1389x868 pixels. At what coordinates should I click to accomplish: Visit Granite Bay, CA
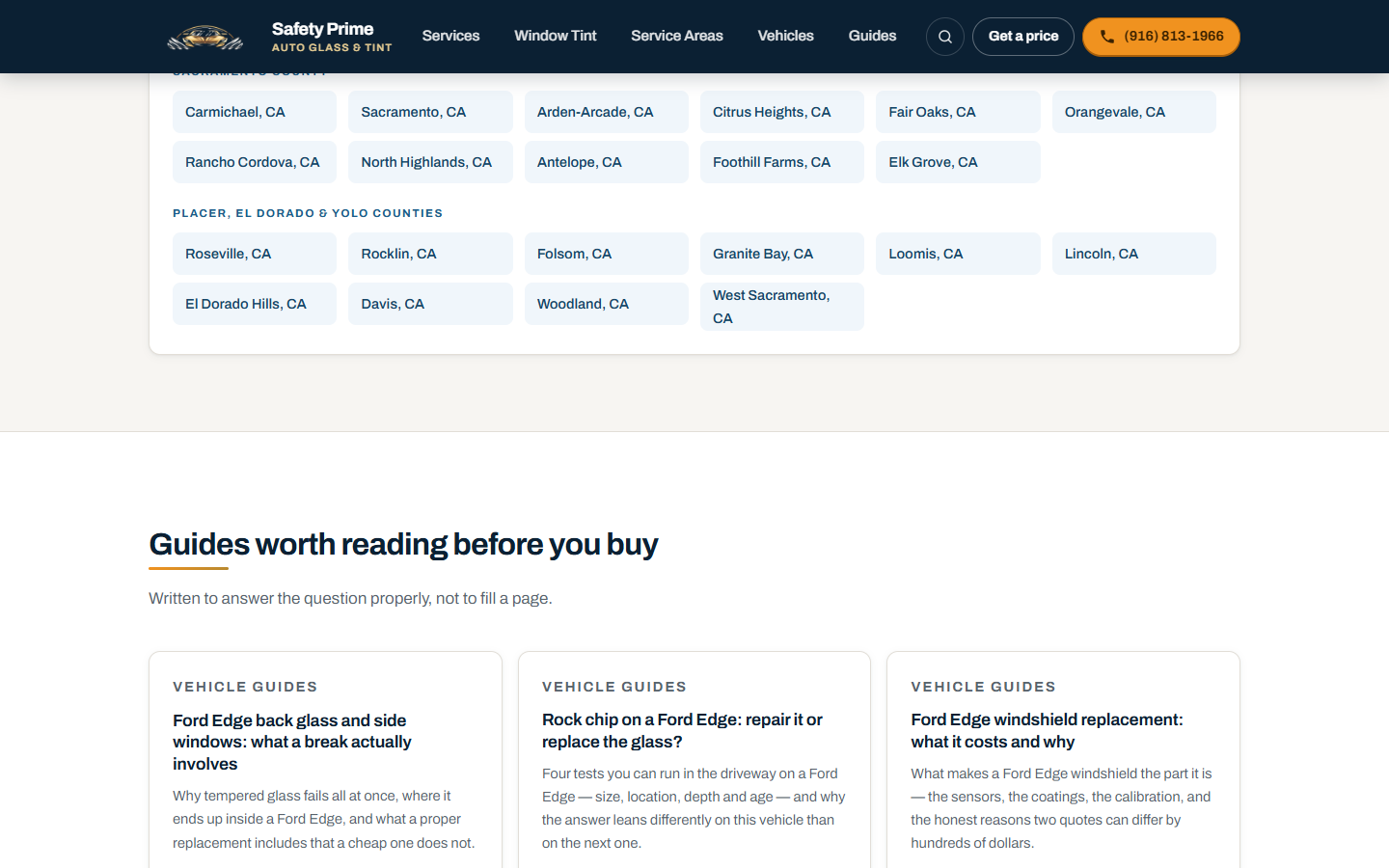point(782,254)
